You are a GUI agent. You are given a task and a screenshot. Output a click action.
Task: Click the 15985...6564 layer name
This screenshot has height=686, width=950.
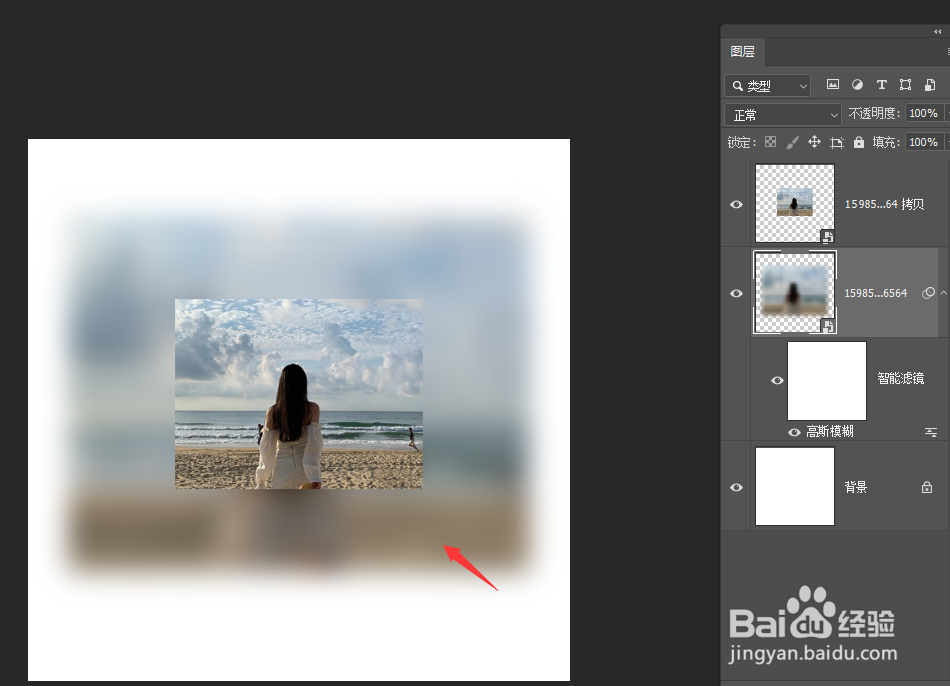pyautogui.click(x=875, y=293)
